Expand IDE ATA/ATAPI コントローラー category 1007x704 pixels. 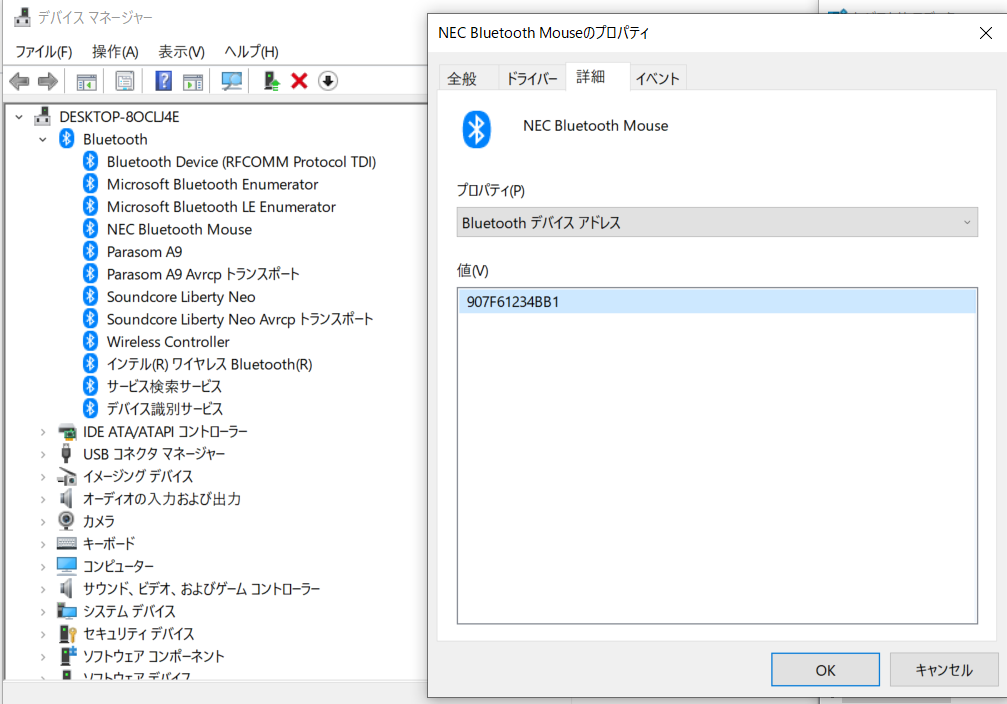(x=43, y=432)
